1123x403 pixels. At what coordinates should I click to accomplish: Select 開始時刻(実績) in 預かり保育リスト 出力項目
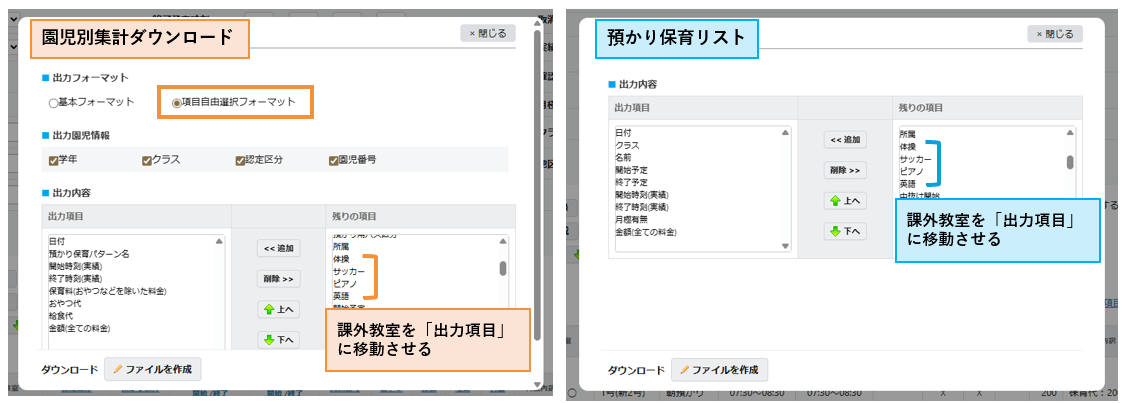[x=642, y=195]
